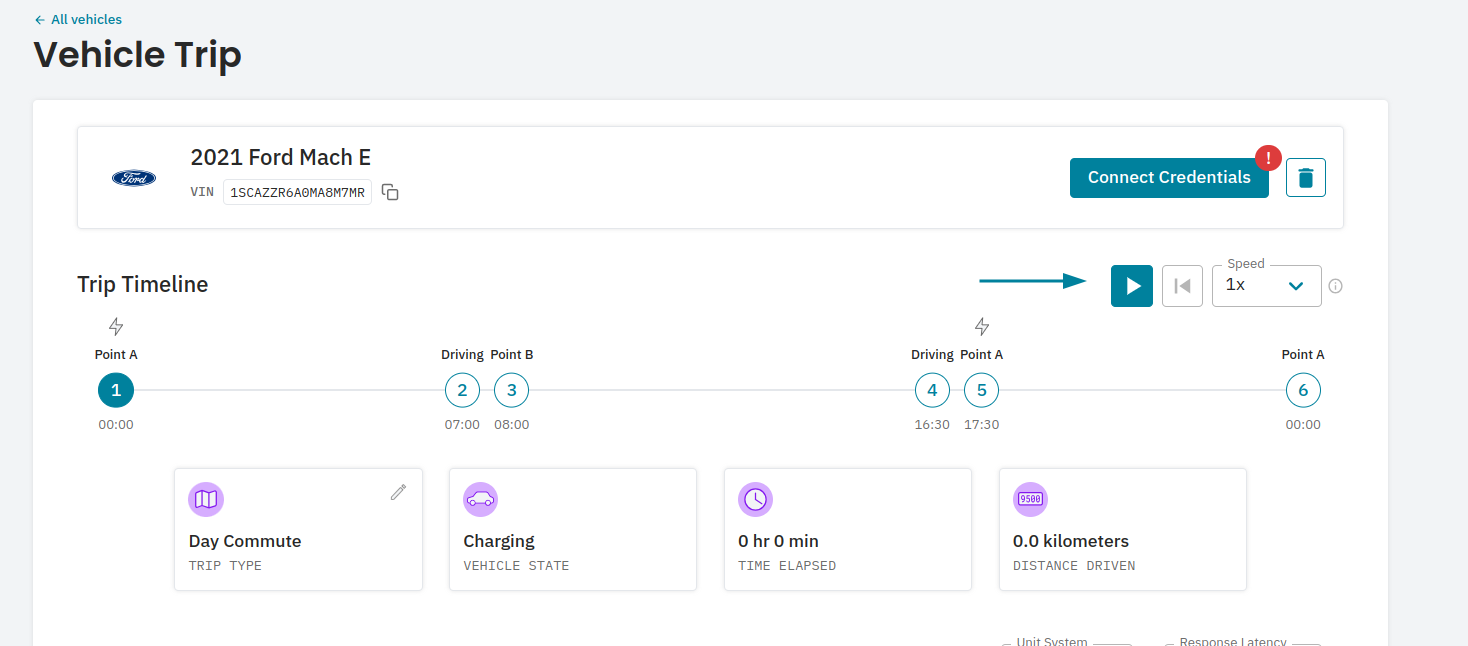
Task: Click the Point B label
Action: tap(512, 355)
